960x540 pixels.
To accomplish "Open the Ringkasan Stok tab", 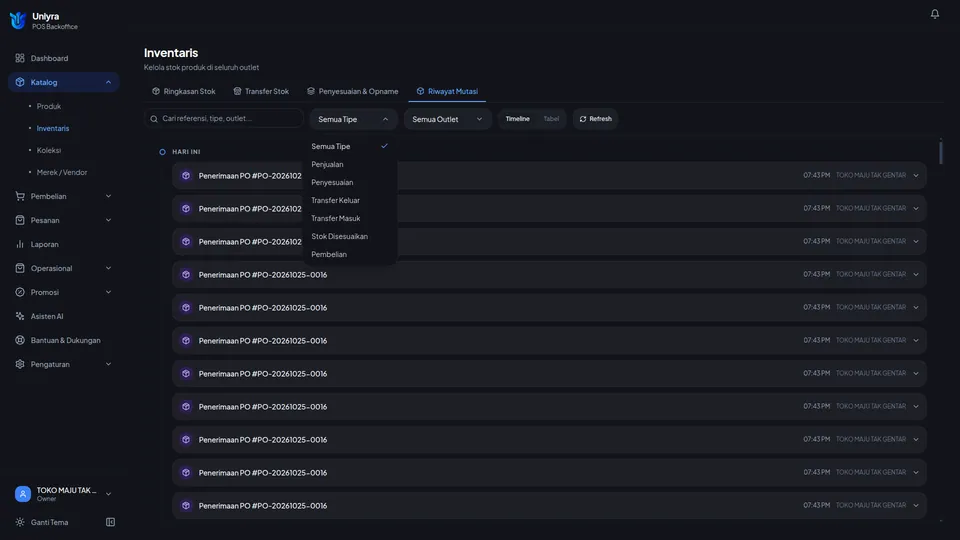I will [184, 91].
